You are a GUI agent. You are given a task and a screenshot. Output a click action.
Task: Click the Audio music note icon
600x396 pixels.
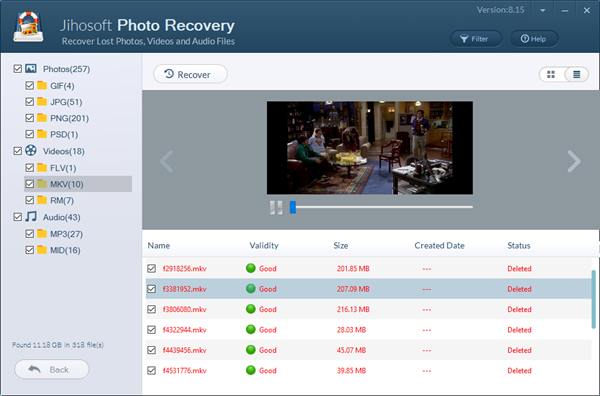[31, 217]
